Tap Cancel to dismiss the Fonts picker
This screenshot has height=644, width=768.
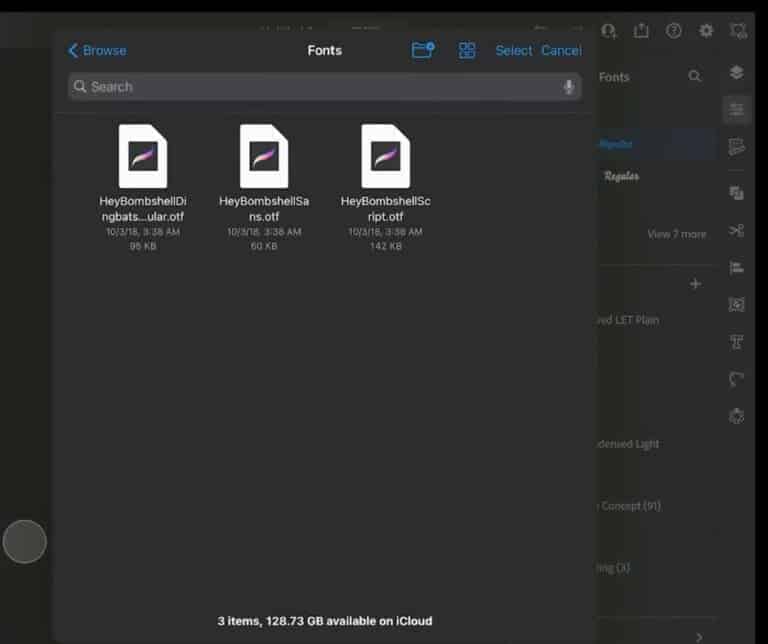coord(561,50)
